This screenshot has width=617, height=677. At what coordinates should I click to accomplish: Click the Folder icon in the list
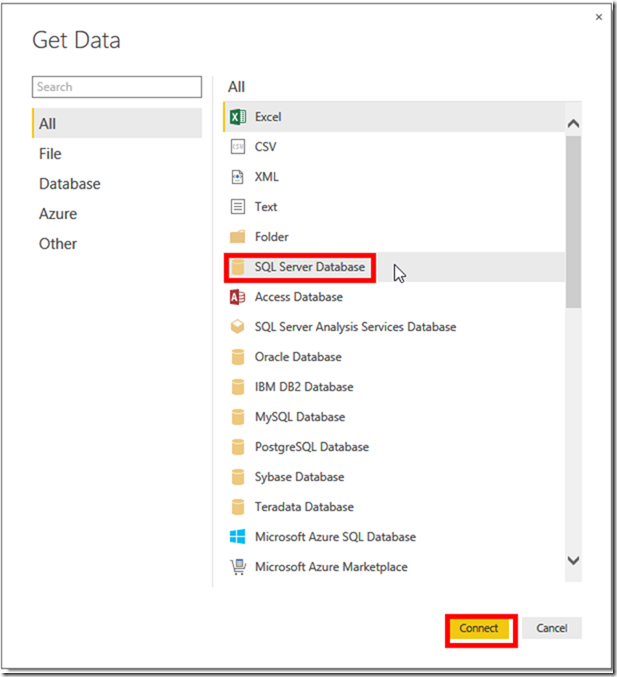point(237,237)
